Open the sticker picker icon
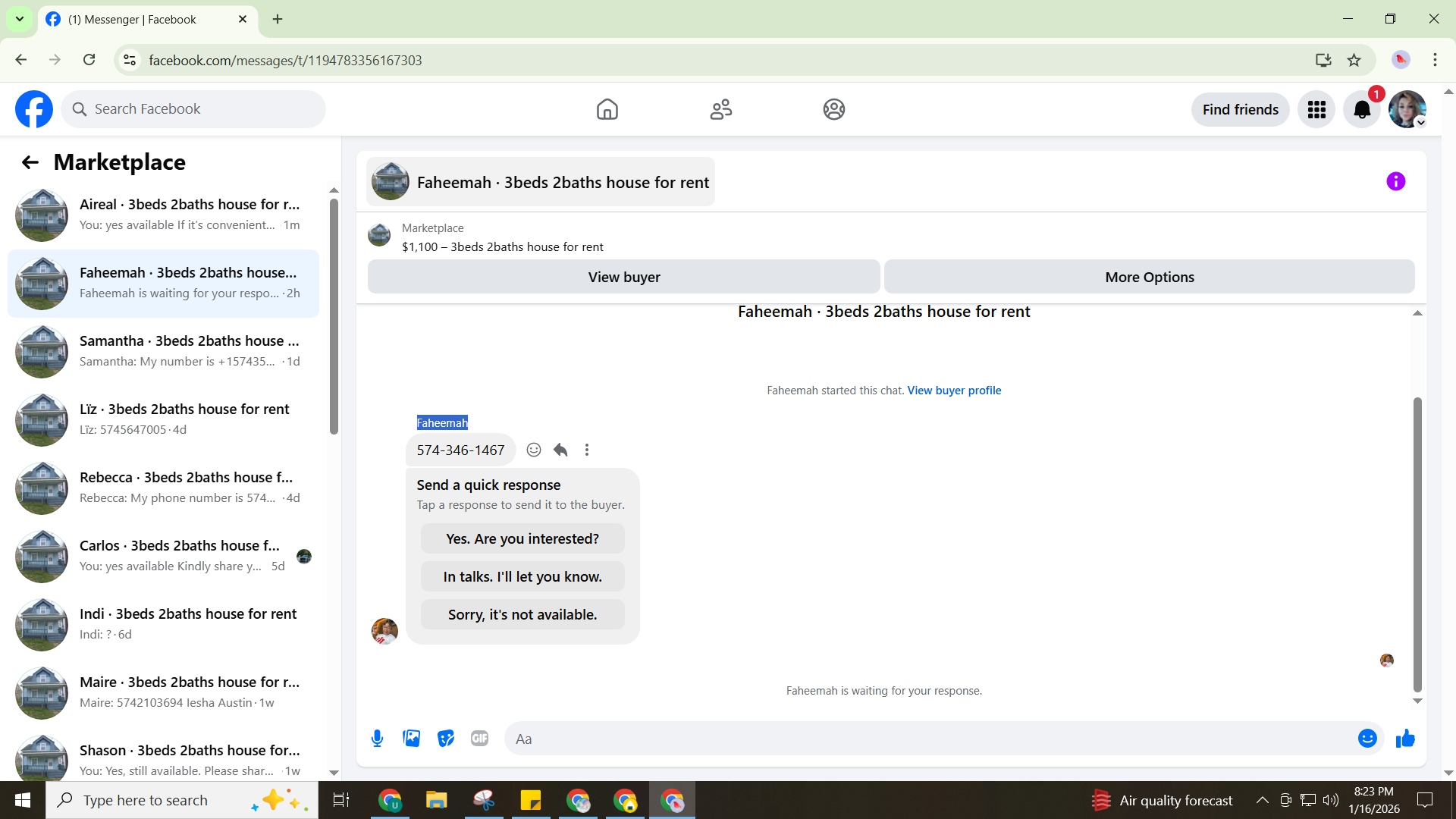 click(446, 739)
